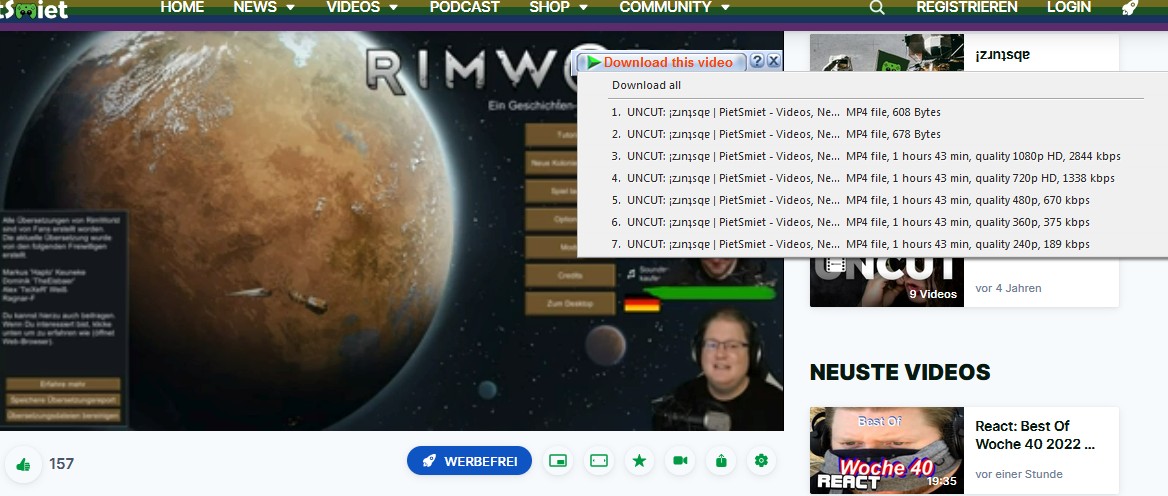
Task: Toggle theater mode icon below video
Action: 599,461
